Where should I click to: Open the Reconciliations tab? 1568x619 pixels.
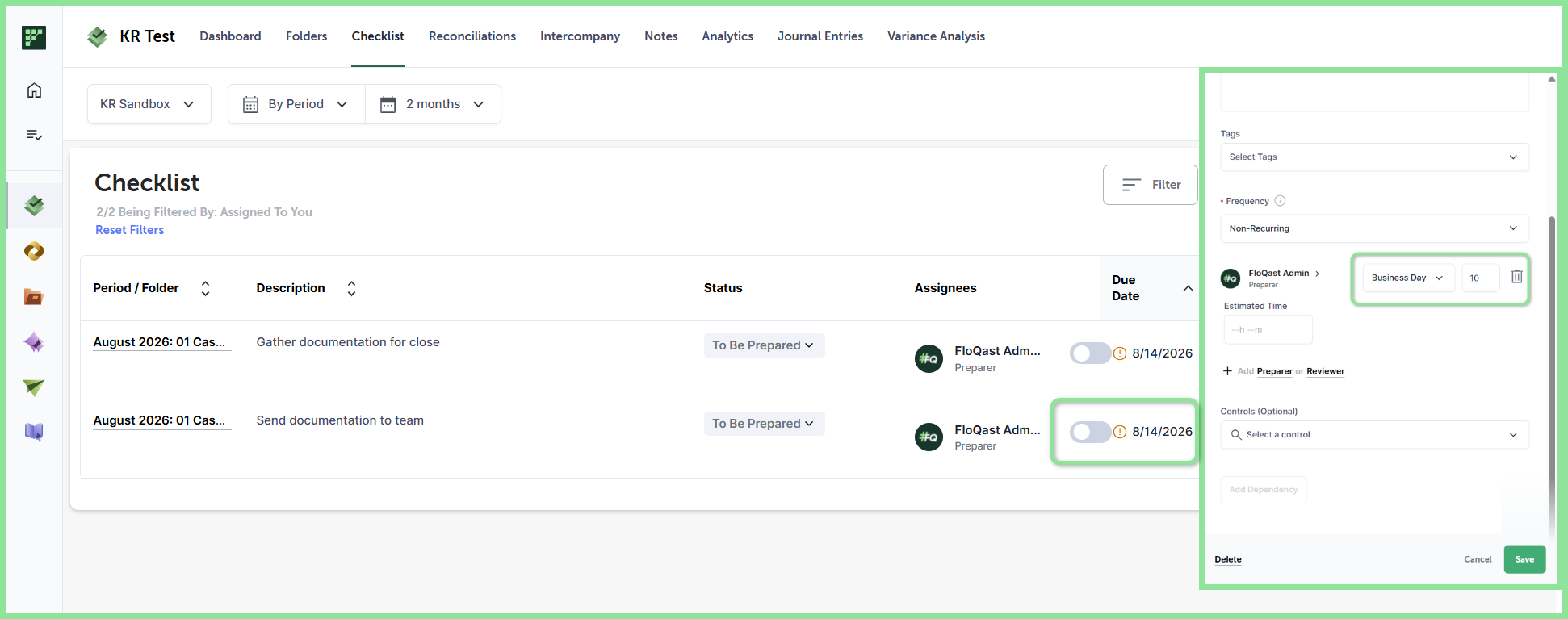[x=472, y=36]
